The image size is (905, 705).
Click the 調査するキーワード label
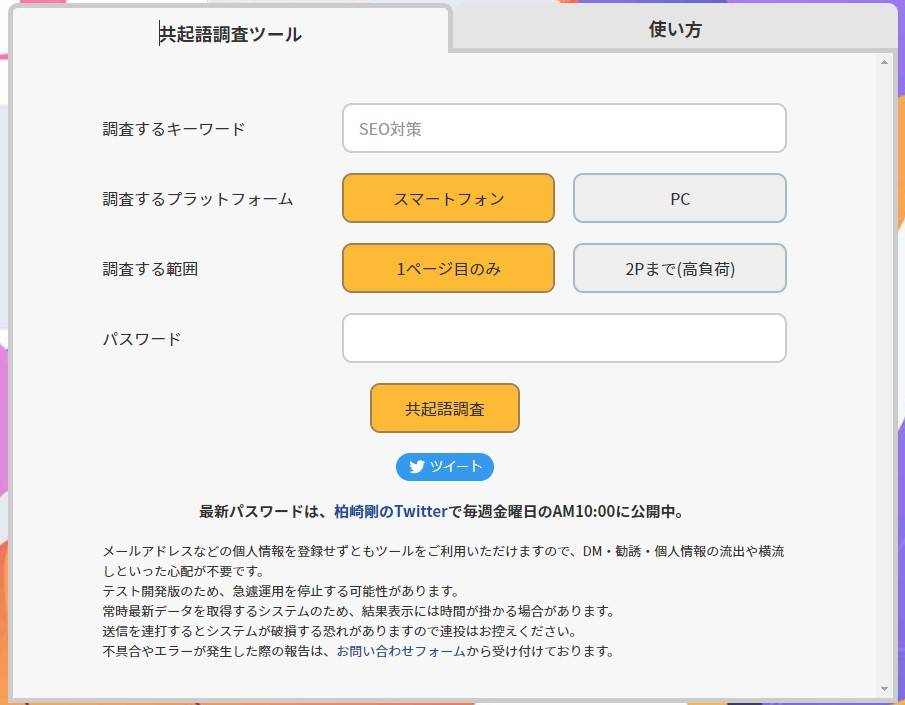[x=174, y=129]
